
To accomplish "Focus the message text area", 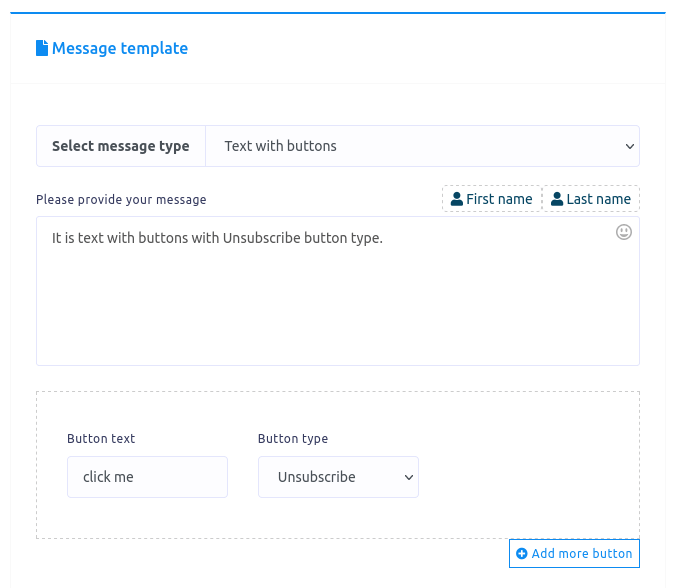I will (x=337, y=300).
